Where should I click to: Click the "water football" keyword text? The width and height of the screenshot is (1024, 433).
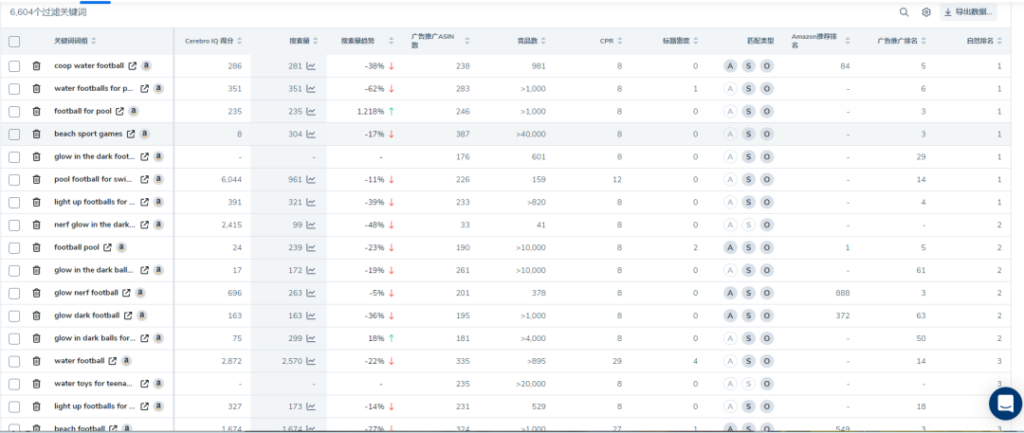[79, 360]
